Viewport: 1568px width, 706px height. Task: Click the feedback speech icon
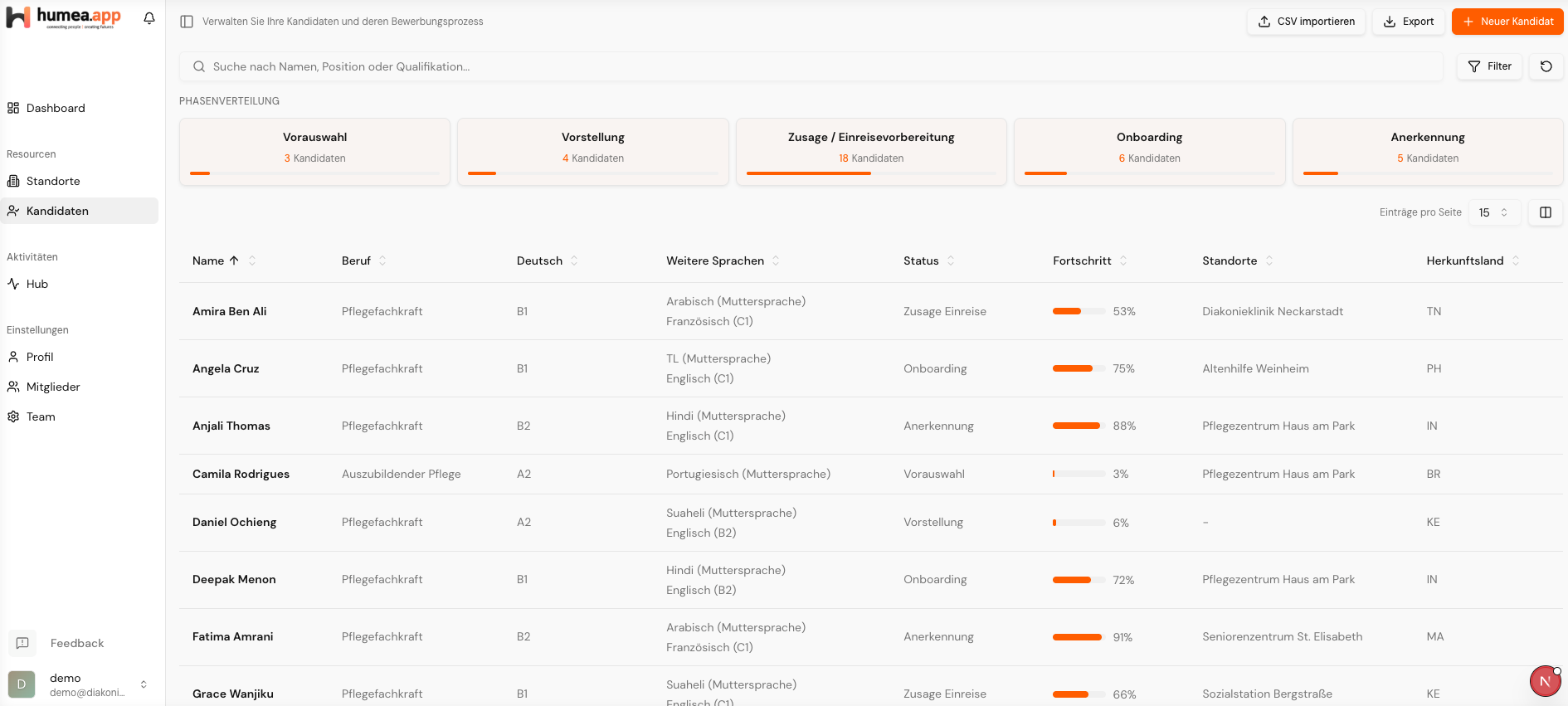pyautogui.click(x=22, y=643)
